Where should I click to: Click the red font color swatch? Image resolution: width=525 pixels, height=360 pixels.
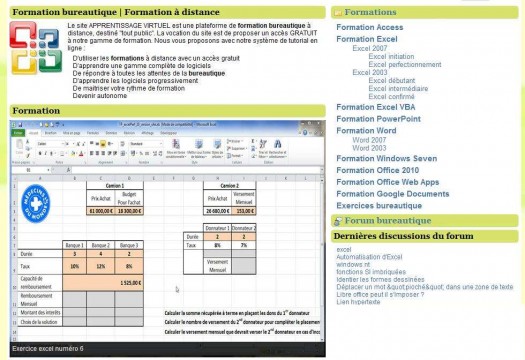tap(81, 154)
